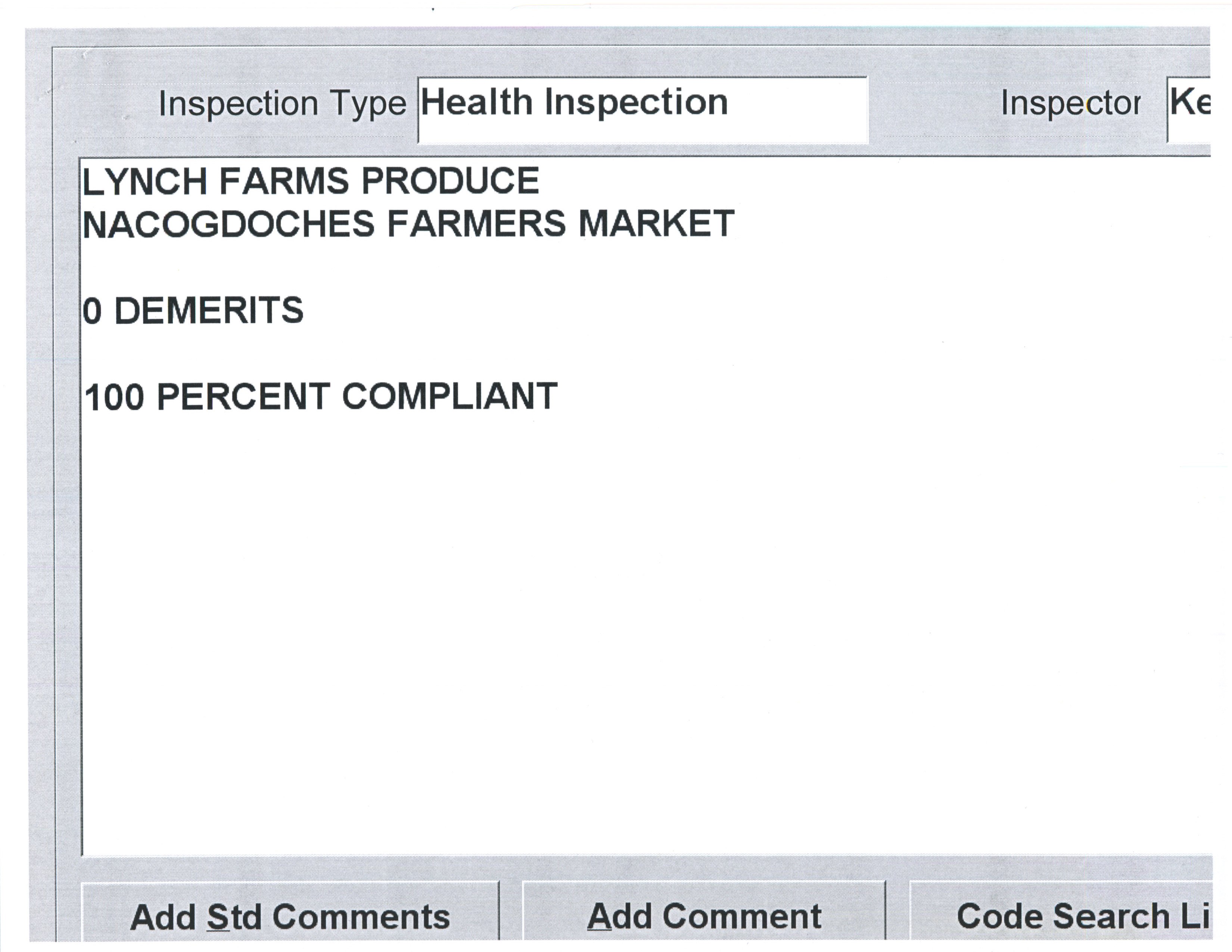Image resolution: width=1232 pixels, height=952 pixels.
Task: Click the word COMPLIANT in comments
Action: click(449, 396)
